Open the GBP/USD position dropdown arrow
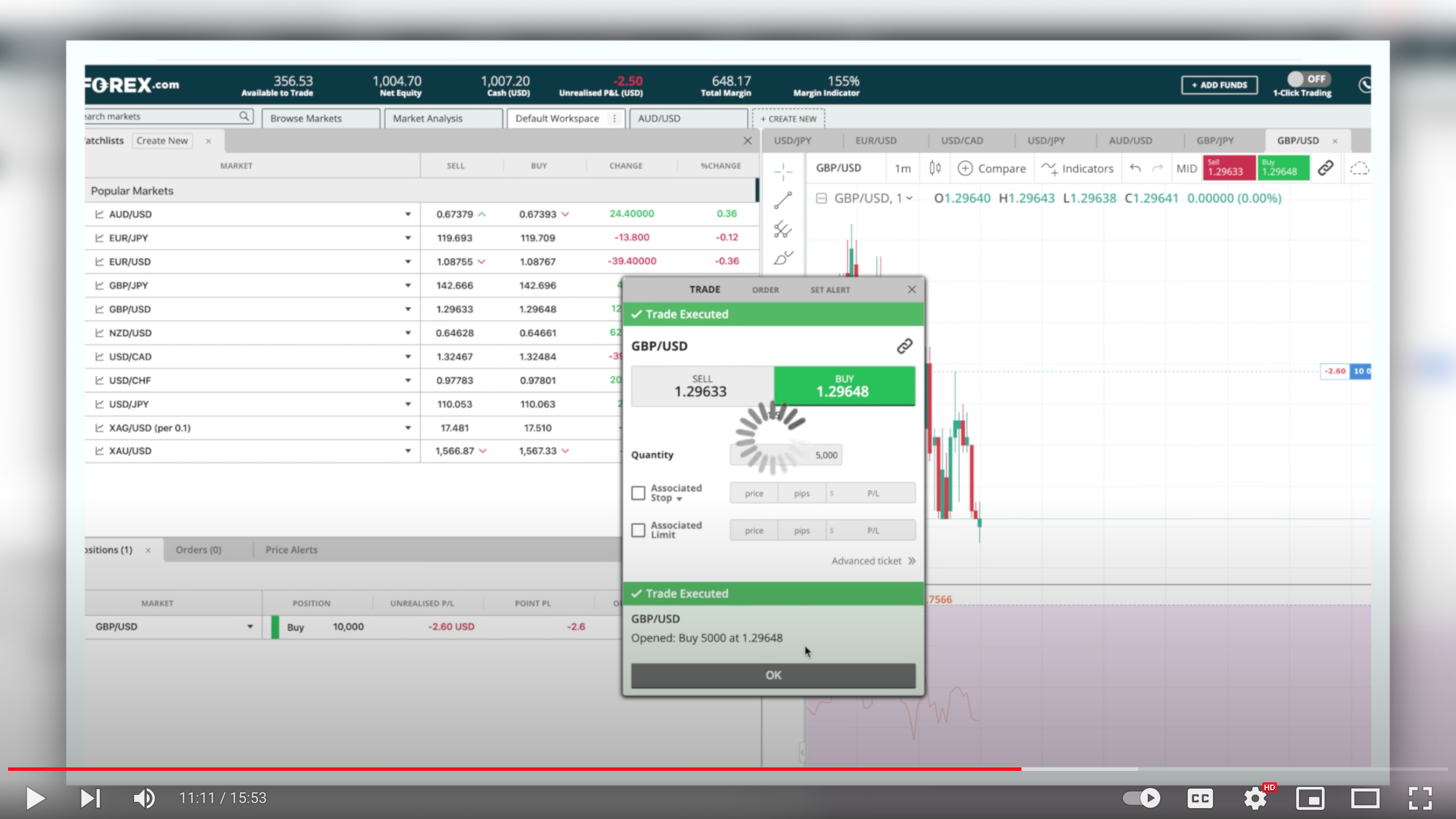 click(250, 626)
